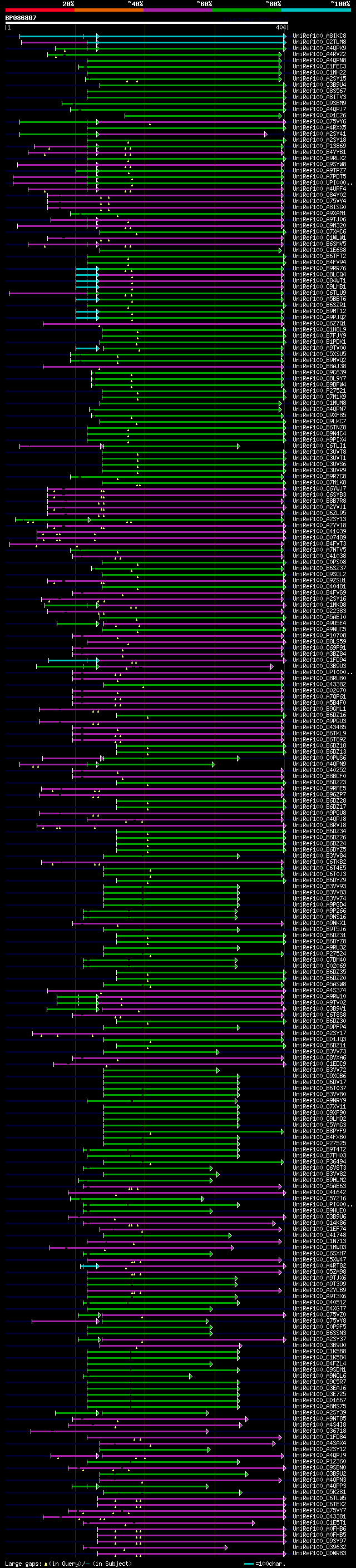
Task: Click label UniRef100_B9RME5
Action: point(319,789)
